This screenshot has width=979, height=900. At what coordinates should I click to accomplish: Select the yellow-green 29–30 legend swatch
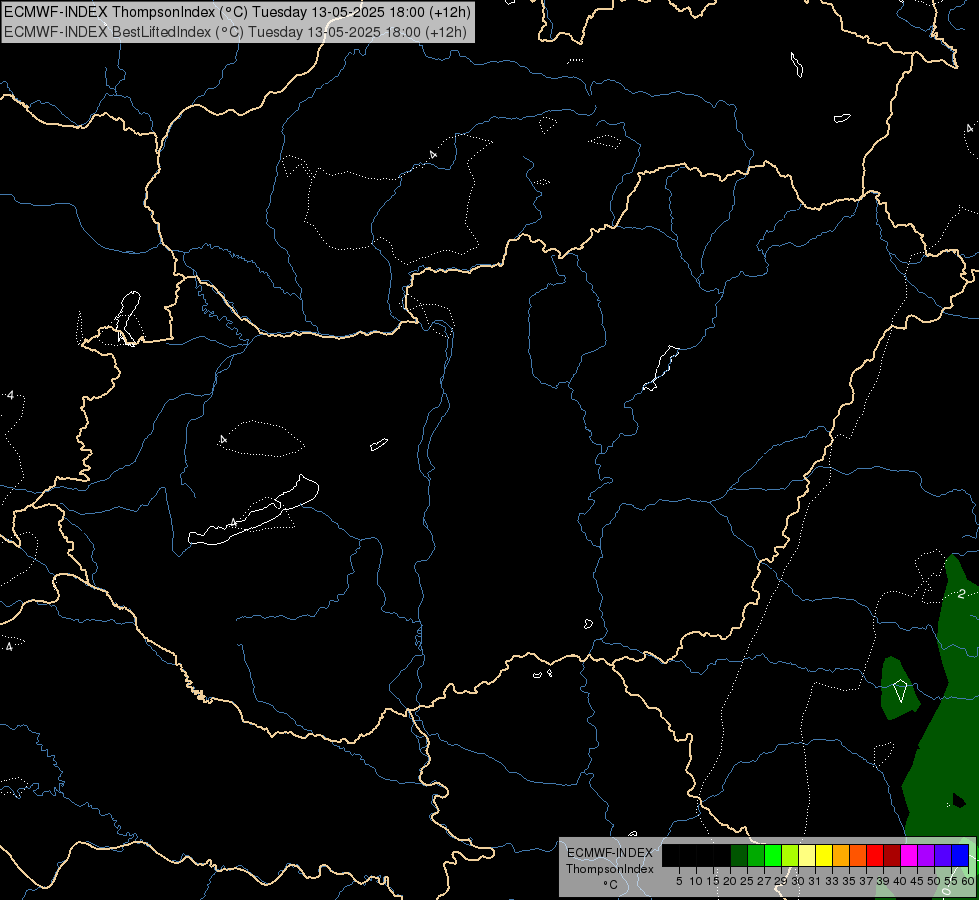(790, 855)
